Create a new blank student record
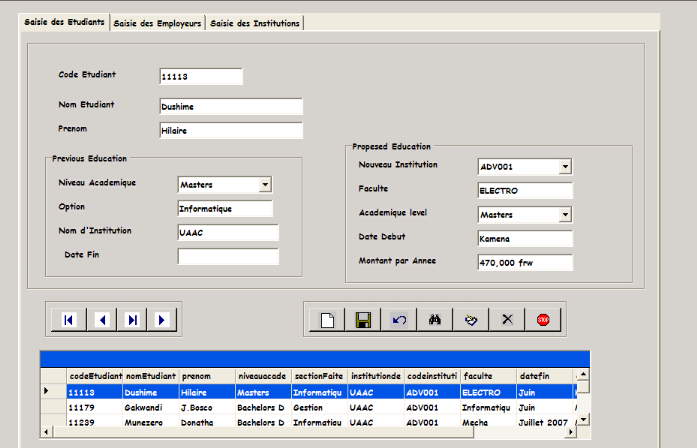697x448 pixels. click(x=326, y=320)
